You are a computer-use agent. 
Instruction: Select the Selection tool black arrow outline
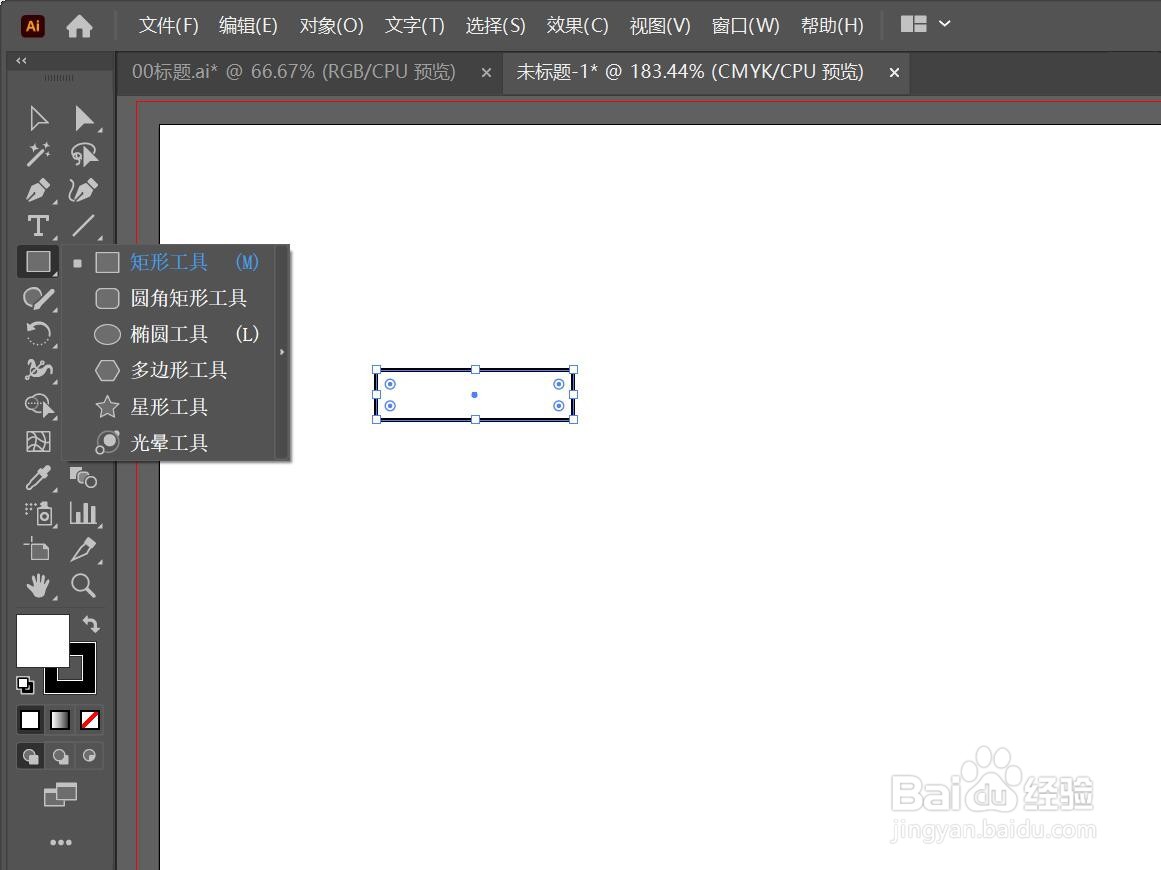click(39, 118)
